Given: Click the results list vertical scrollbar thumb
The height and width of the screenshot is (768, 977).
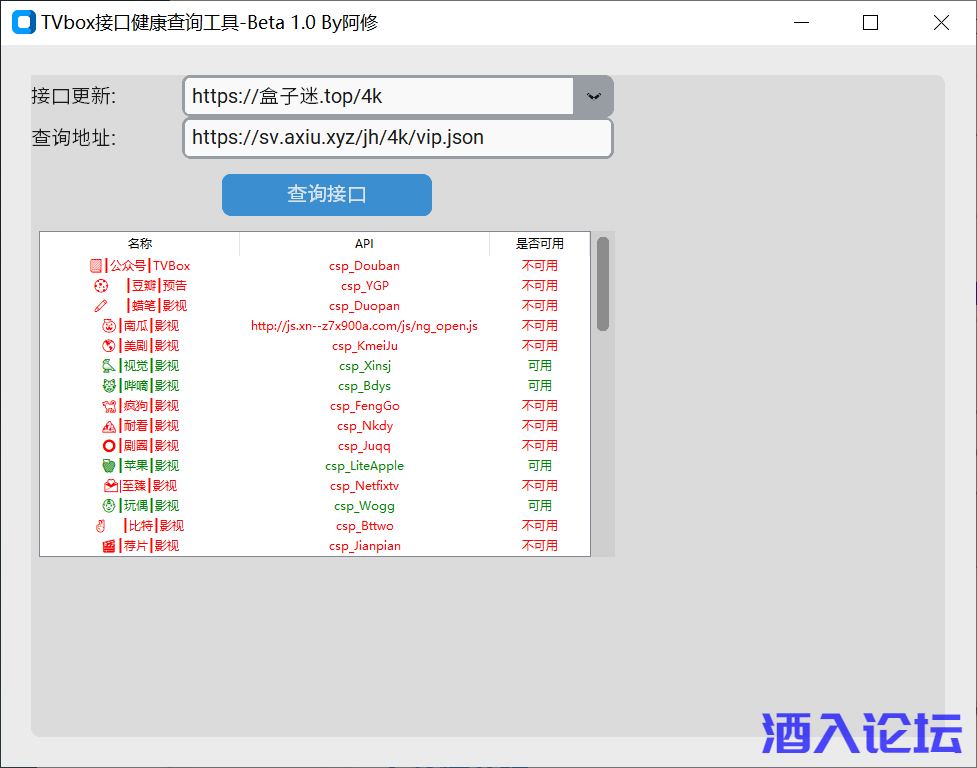Looking at the screenshot, I should pos(603,283).
